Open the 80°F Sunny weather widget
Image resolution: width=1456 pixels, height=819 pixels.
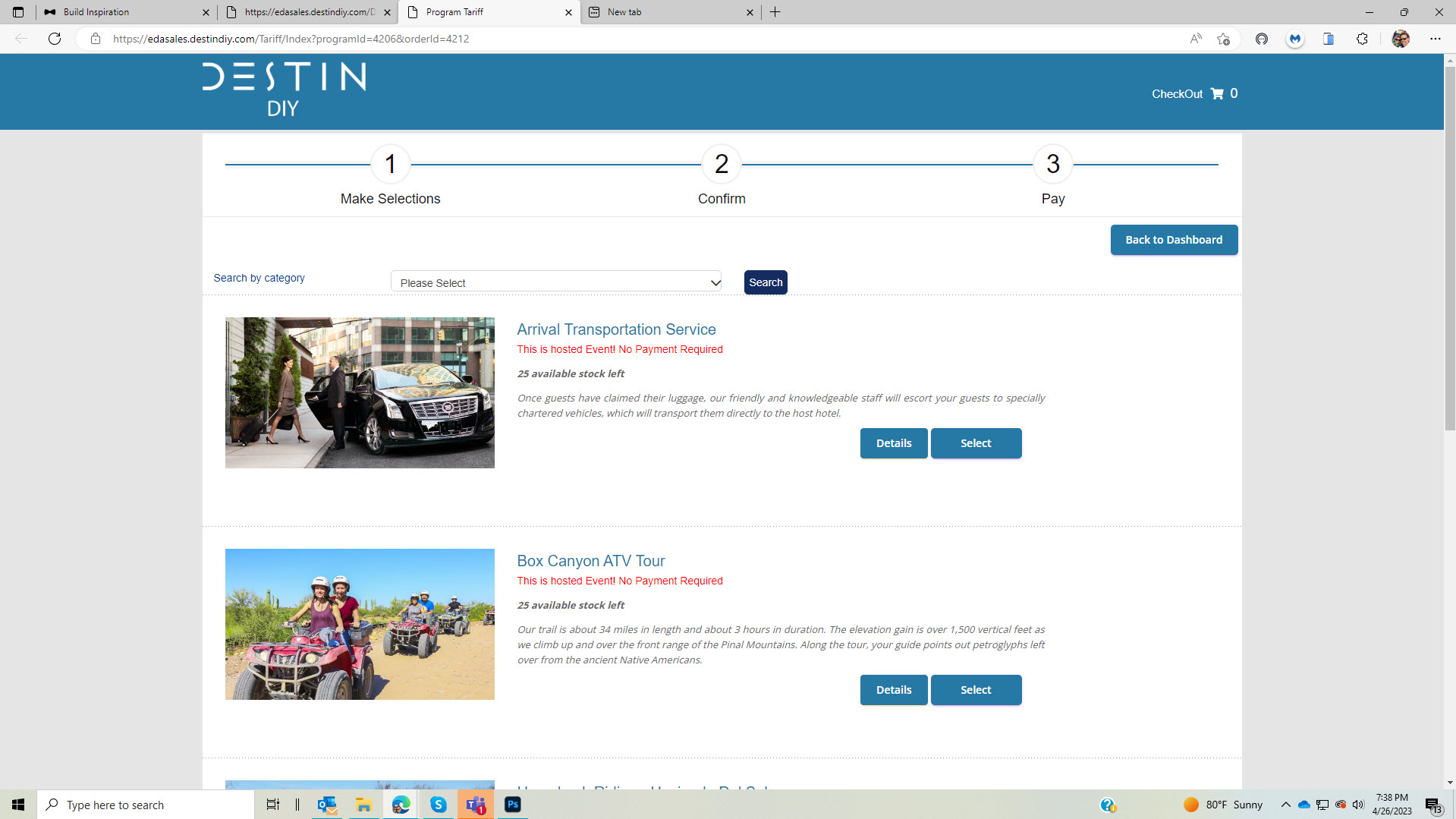(1223, 805)
